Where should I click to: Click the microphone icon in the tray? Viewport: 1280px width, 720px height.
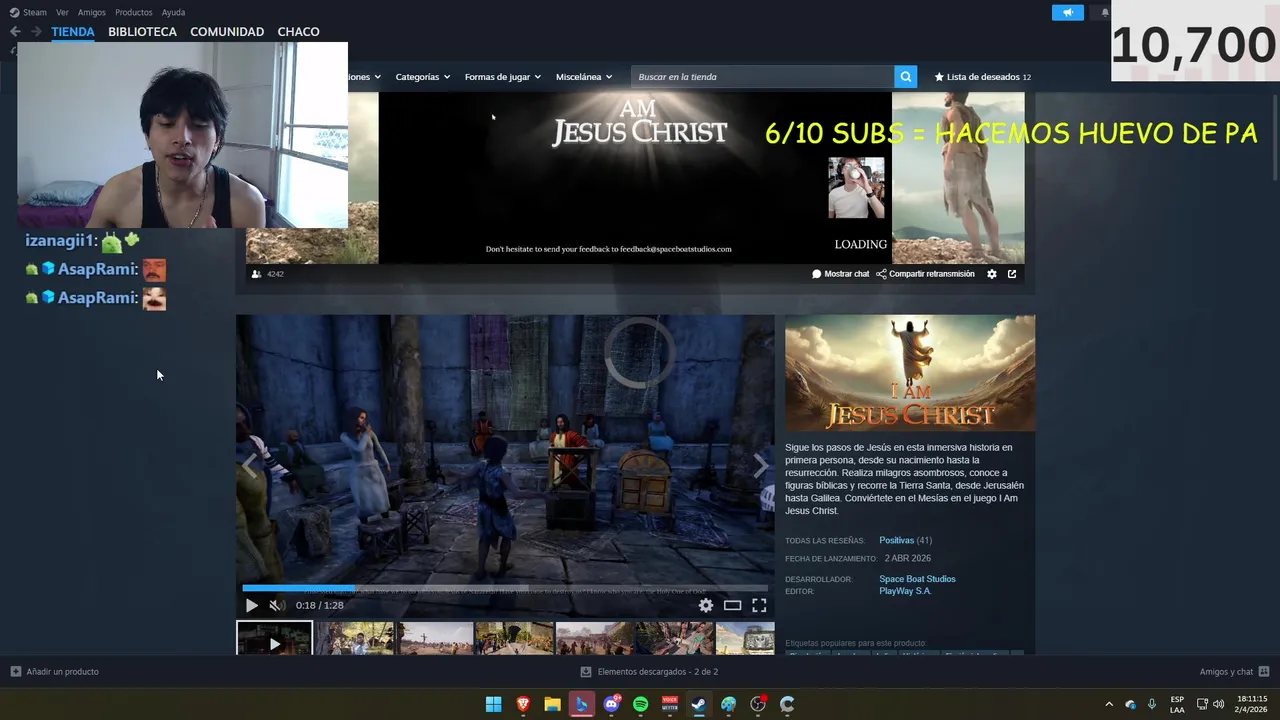pos(1152,704)
